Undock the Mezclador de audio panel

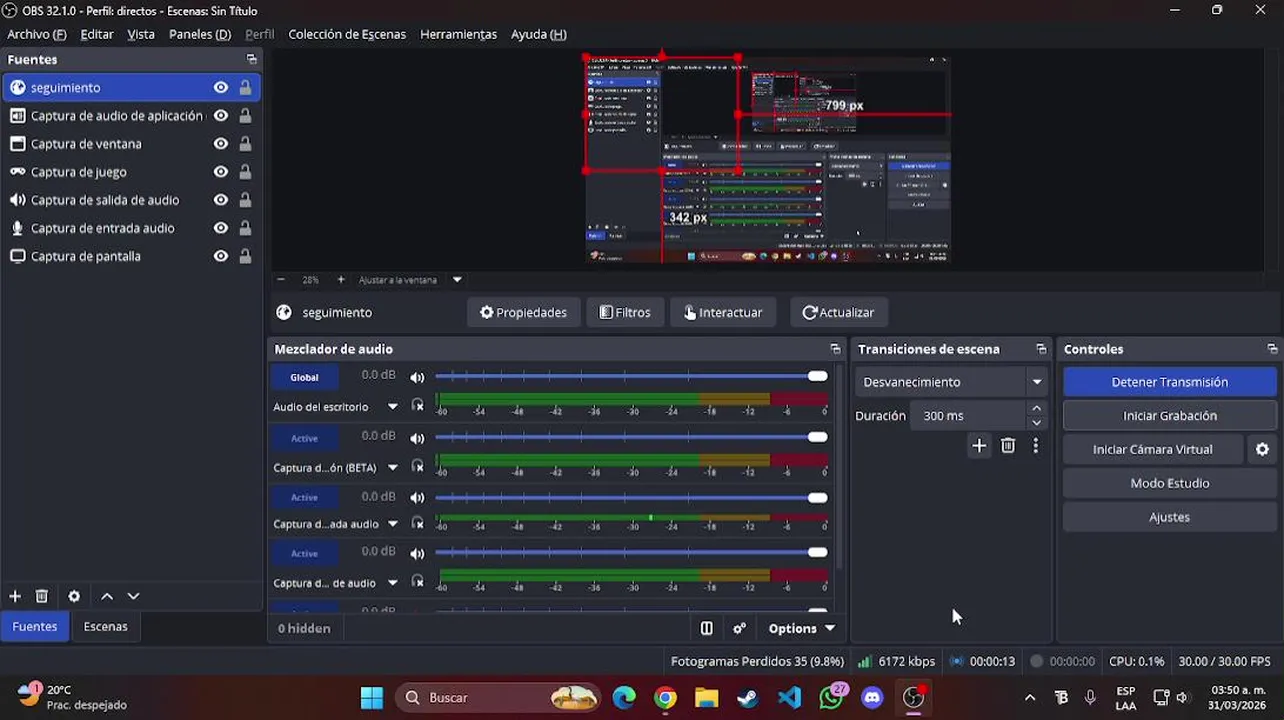pyautogui.click(x=835, y=349)
